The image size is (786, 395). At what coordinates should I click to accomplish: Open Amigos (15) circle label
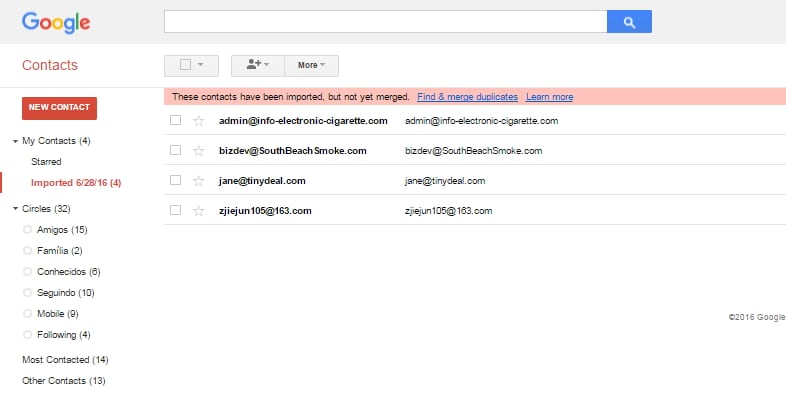point(62,230)
